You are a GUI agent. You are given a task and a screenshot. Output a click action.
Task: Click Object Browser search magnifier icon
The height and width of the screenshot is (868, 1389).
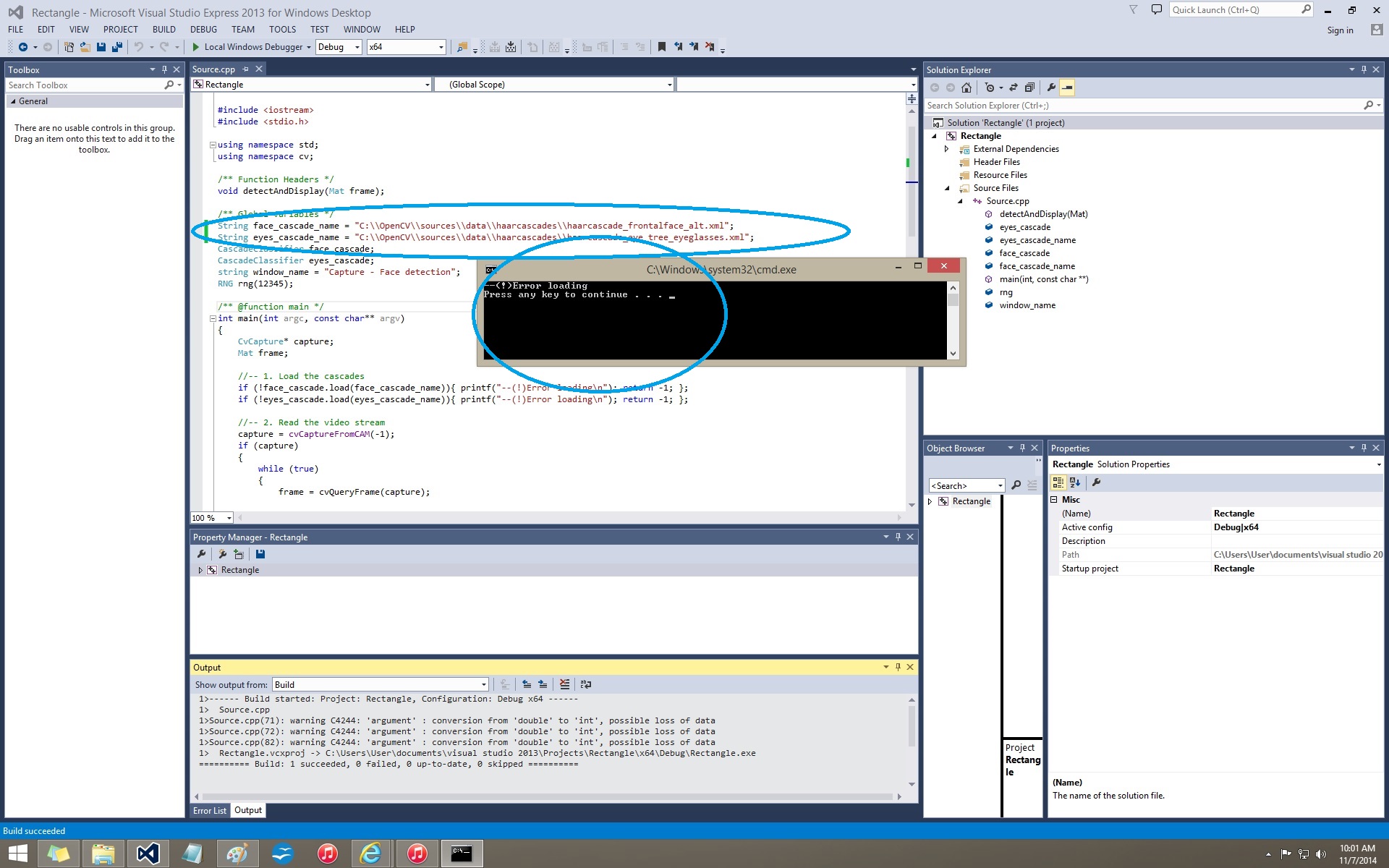point(1016,485)
